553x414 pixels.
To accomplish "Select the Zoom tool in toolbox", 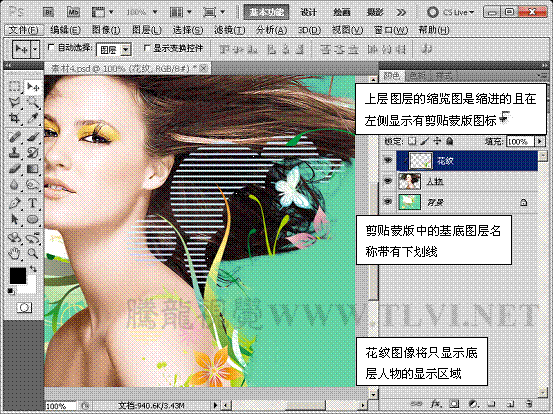I will point(32,253).
